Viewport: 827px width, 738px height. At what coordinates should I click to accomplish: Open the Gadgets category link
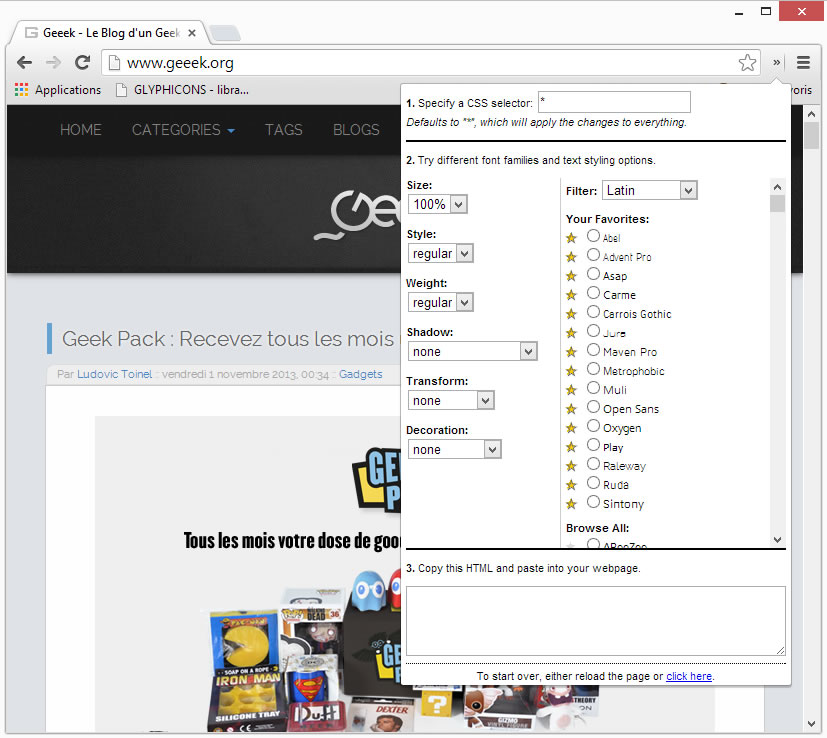pyautogui.click(x=360, y=374)
